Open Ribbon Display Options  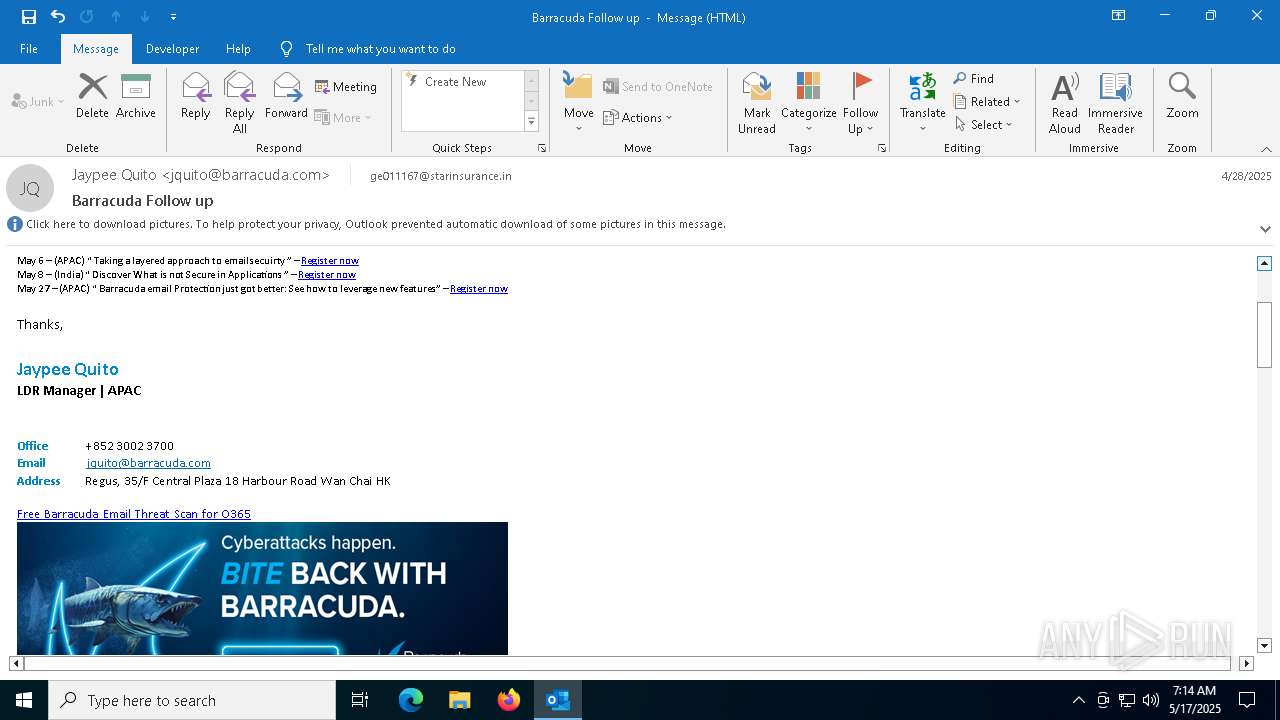tap(1119, 16)
